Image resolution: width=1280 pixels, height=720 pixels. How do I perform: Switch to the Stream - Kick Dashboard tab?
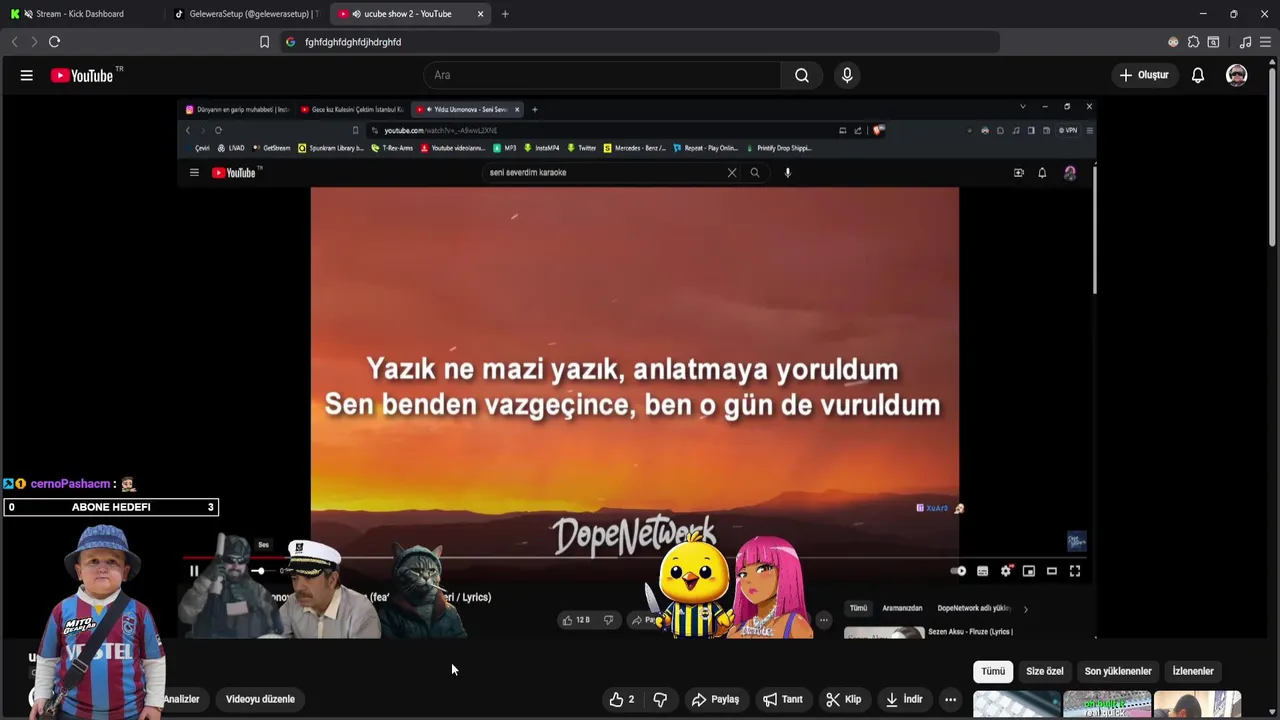pyautogui.click(x=82, y=14)
